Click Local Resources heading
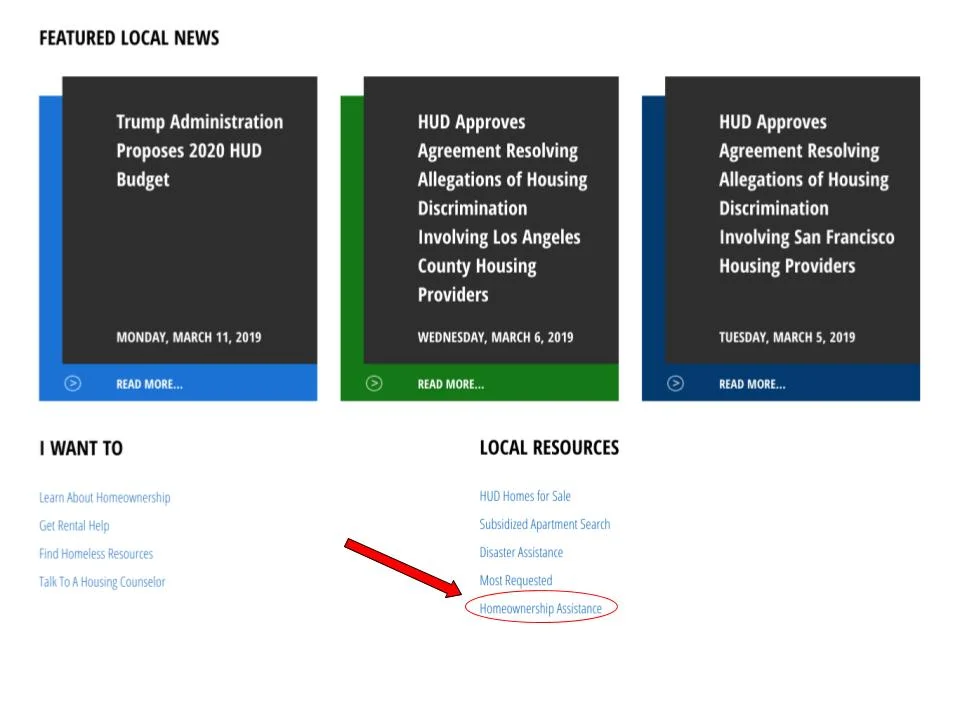 click(x=549, y=448)
